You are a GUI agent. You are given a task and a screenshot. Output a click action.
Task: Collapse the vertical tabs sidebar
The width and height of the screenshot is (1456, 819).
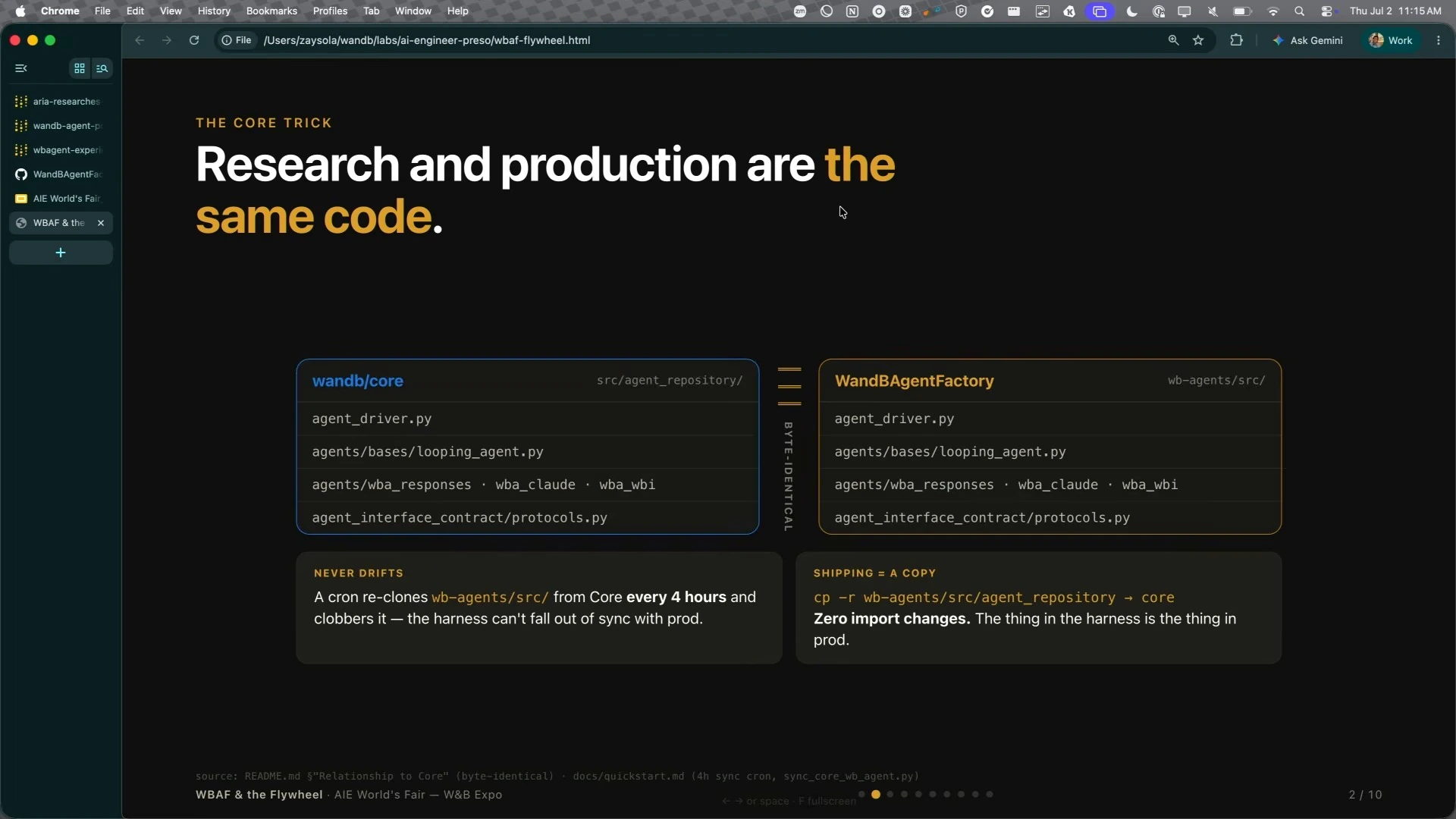[x=21, y=68]
